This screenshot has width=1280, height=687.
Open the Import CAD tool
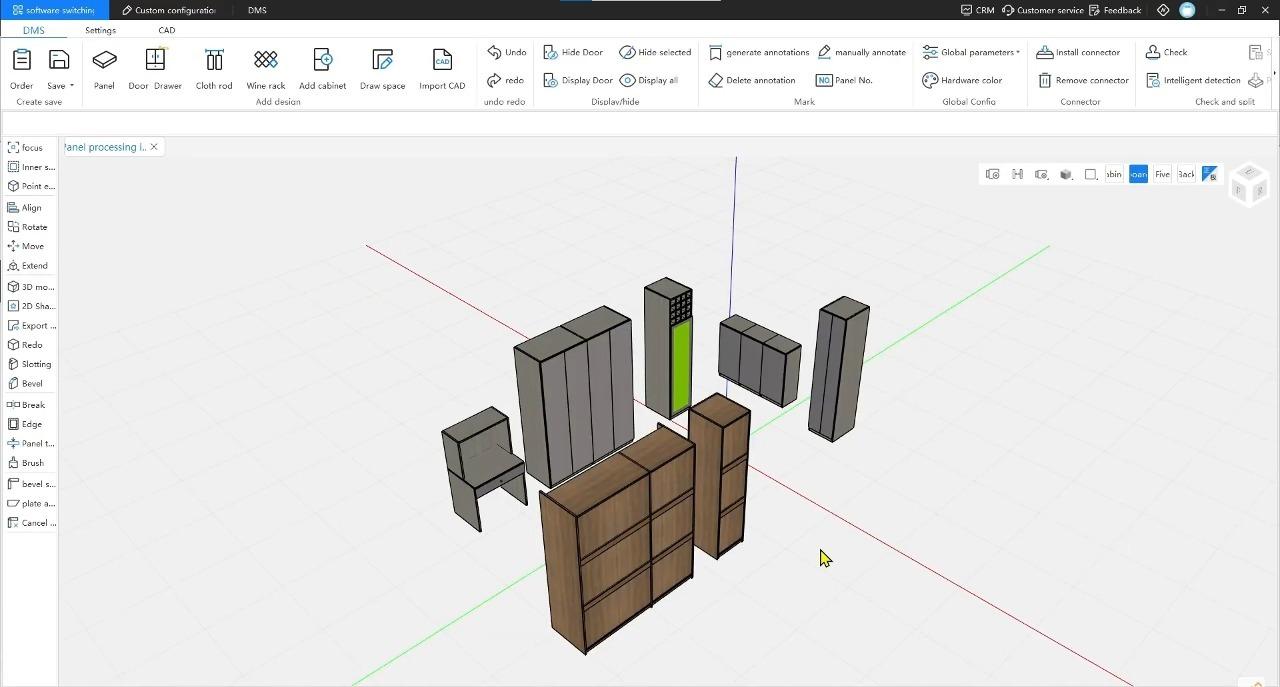pyautogui.click(x=442, y=68)
